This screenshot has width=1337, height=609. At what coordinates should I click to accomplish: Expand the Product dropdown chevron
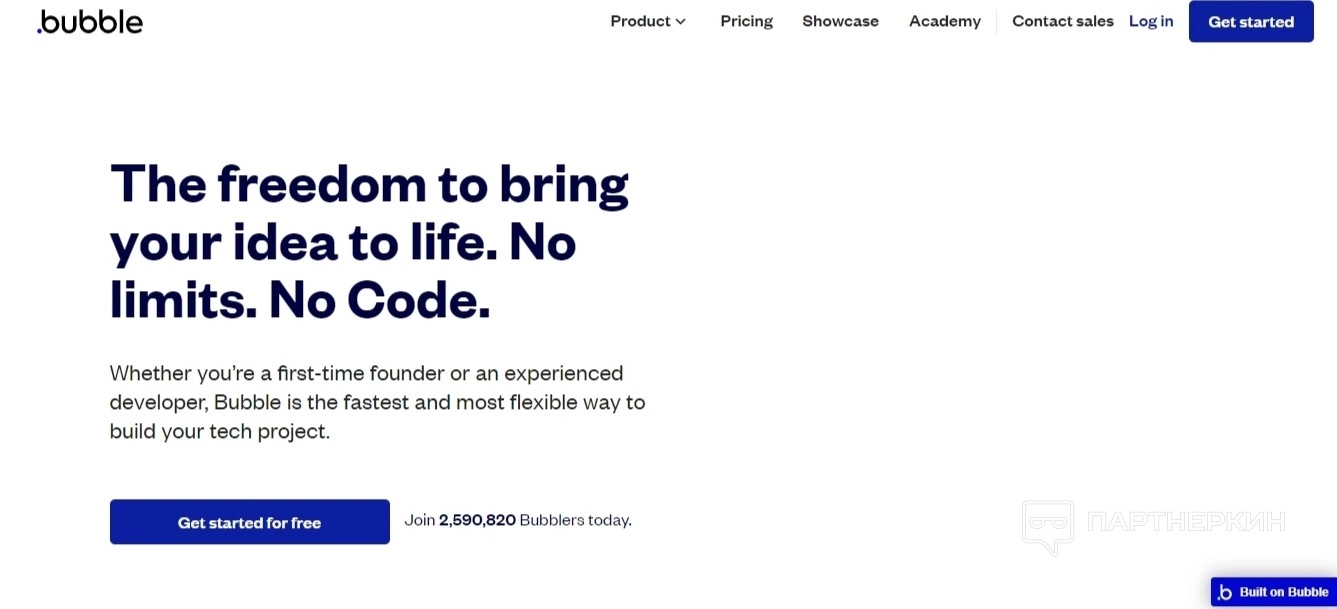click(681, 22)
